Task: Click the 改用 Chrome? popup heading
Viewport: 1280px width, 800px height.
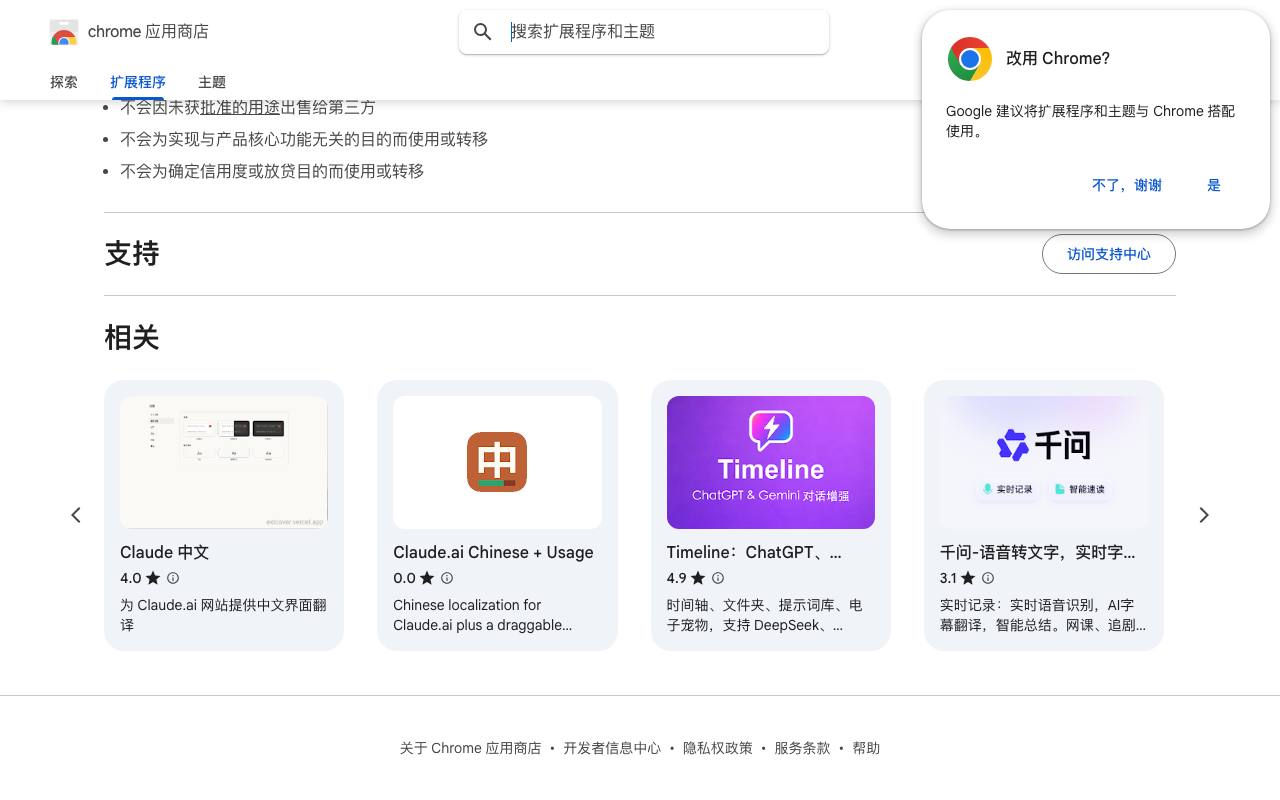Action: coord(1058,59)
